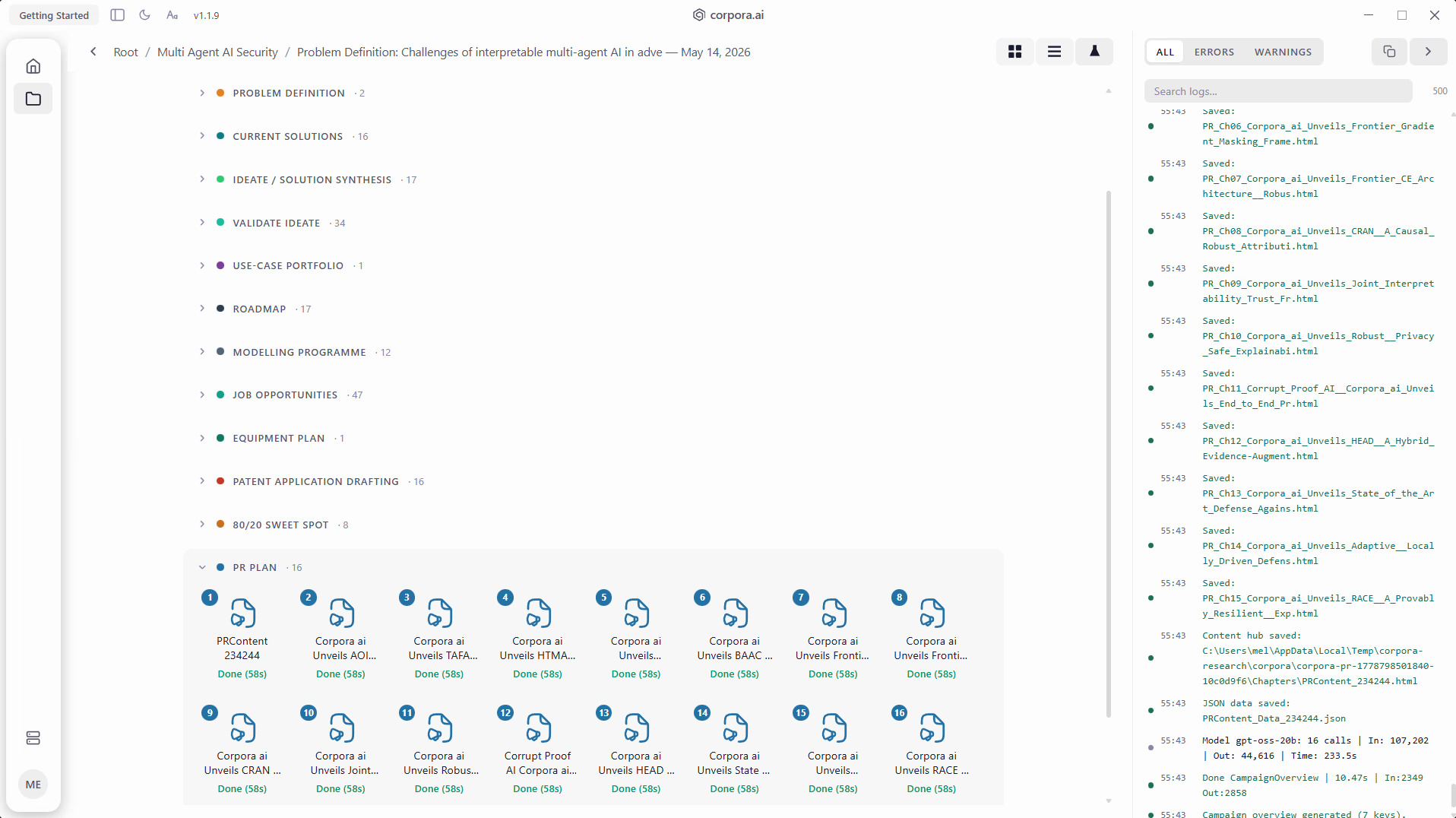Open Corpora ai Unveils CRAN document
The width and height of the screenshot is (1456, 818).
(242, 750)
